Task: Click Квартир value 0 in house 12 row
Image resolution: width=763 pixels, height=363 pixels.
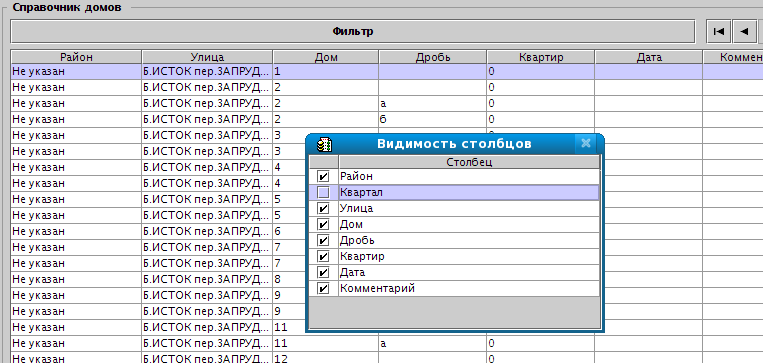Action: coord(541,359)
